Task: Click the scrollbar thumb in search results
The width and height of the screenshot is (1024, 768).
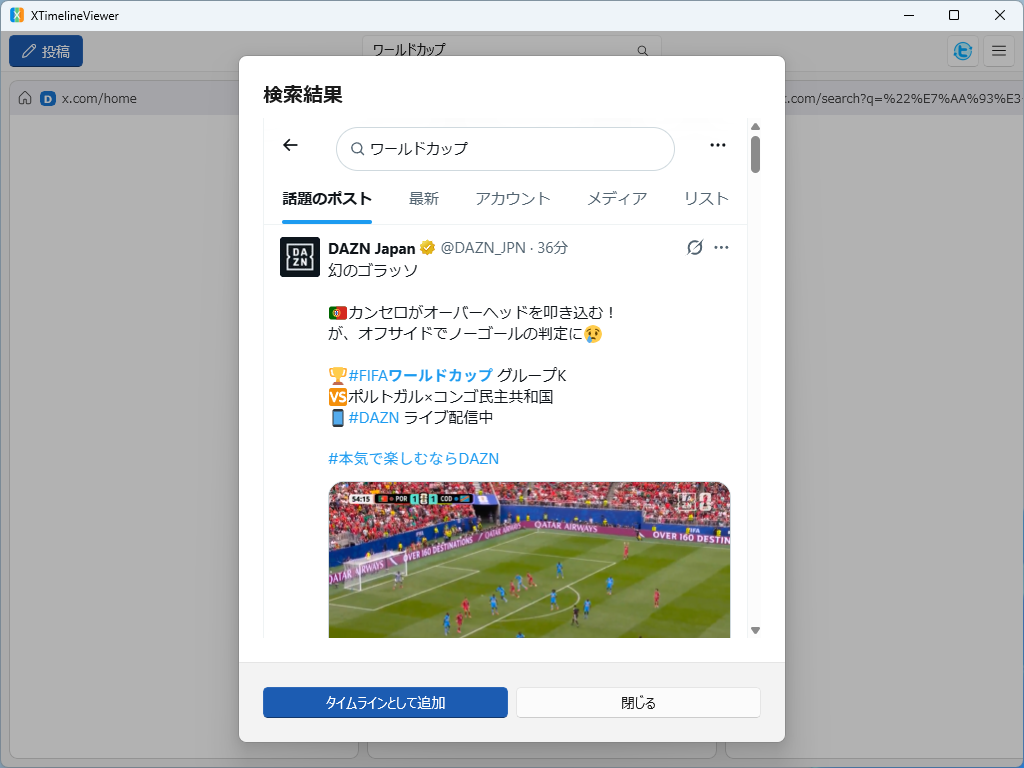Action: 756,154
